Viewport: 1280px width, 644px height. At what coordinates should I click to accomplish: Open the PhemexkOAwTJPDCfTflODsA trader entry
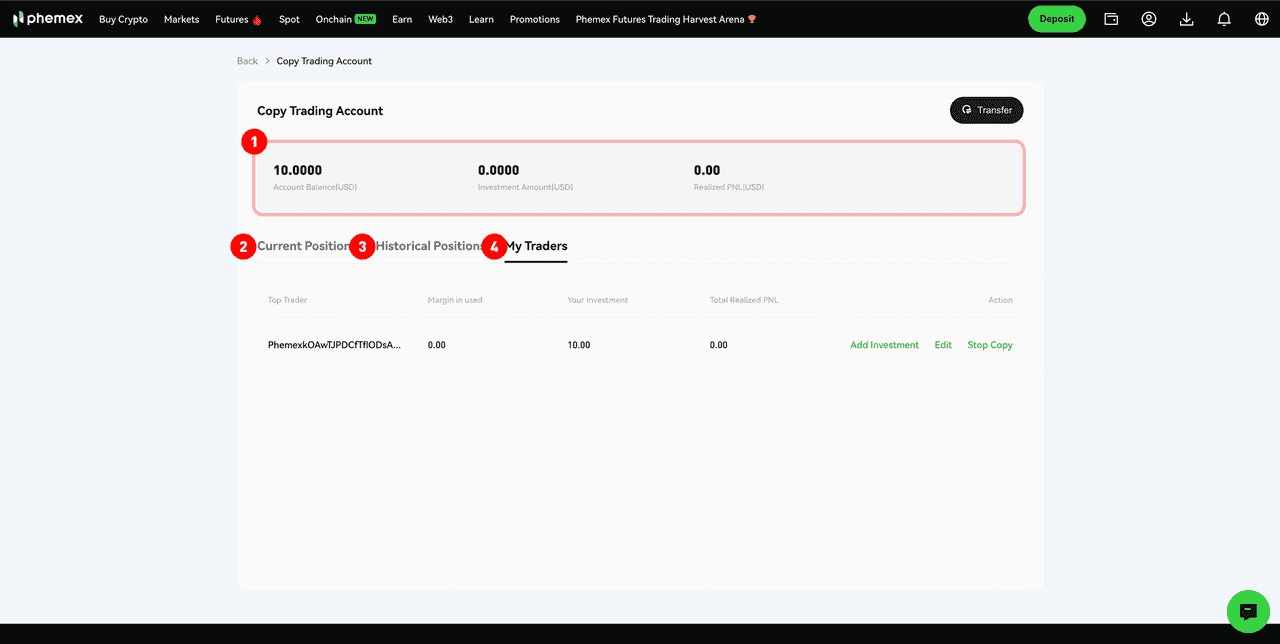[x=334, y=345]
